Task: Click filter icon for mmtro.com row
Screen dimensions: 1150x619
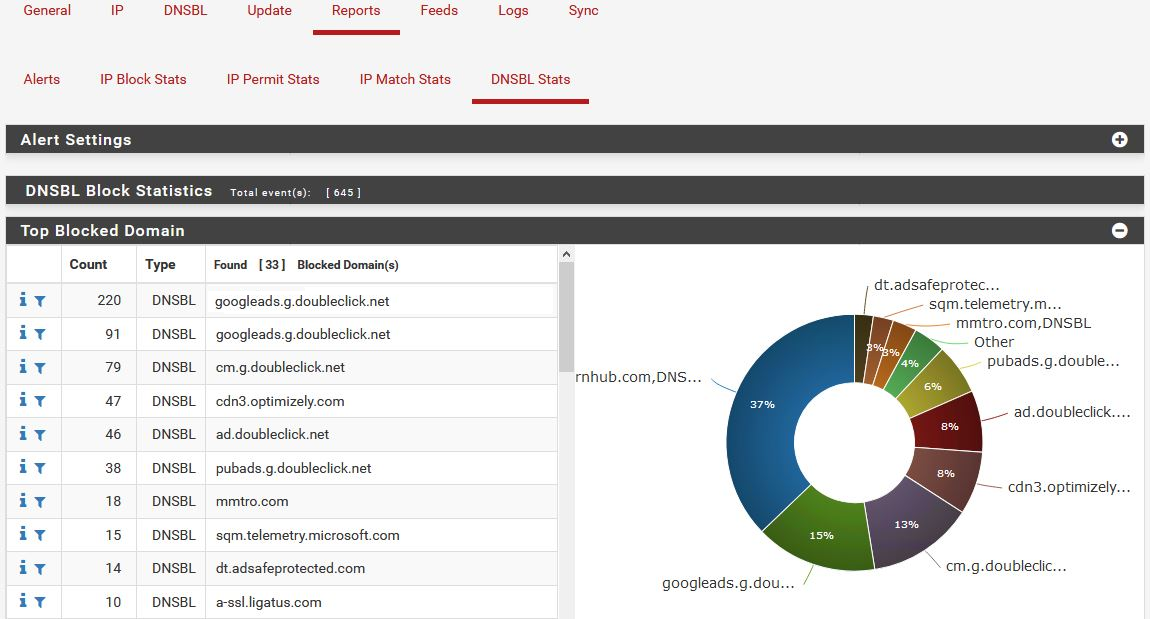Action: (x=40, y=501)
